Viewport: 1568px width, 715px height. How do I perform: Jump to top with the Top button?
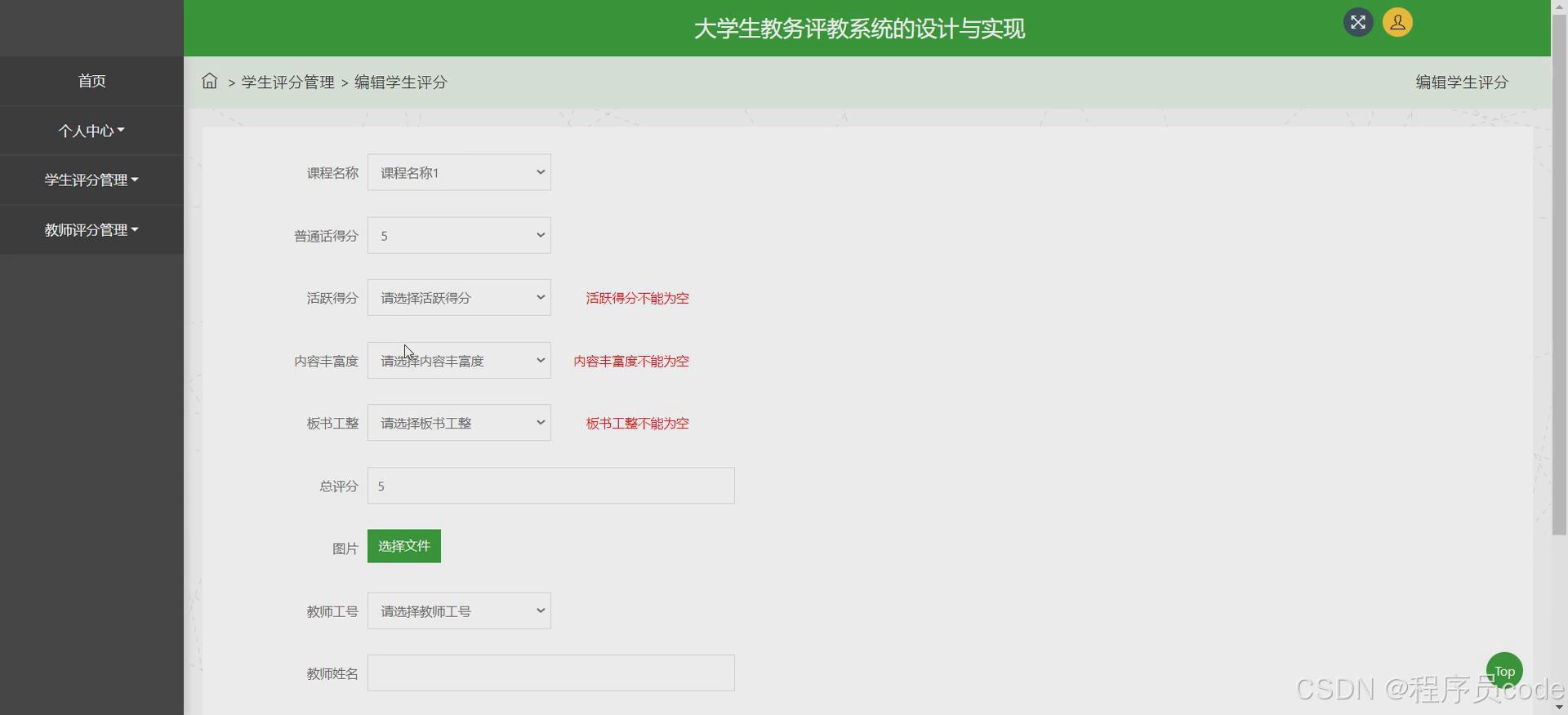pos(1504,671)
